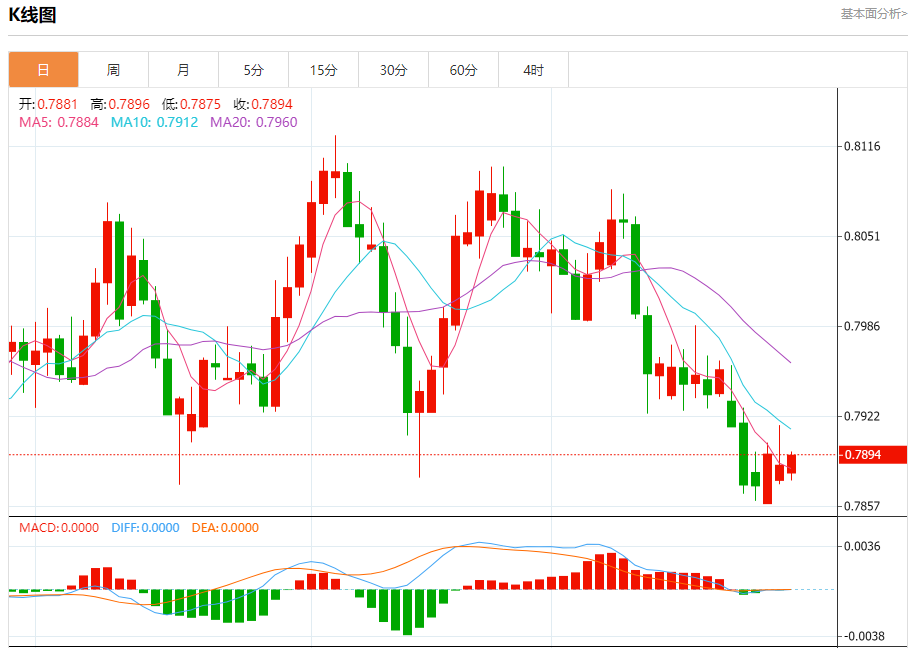Click the MA20: 0.7960 indicator label
The width and height of the screenshot is (912, 648).
(x=254, y=122)
